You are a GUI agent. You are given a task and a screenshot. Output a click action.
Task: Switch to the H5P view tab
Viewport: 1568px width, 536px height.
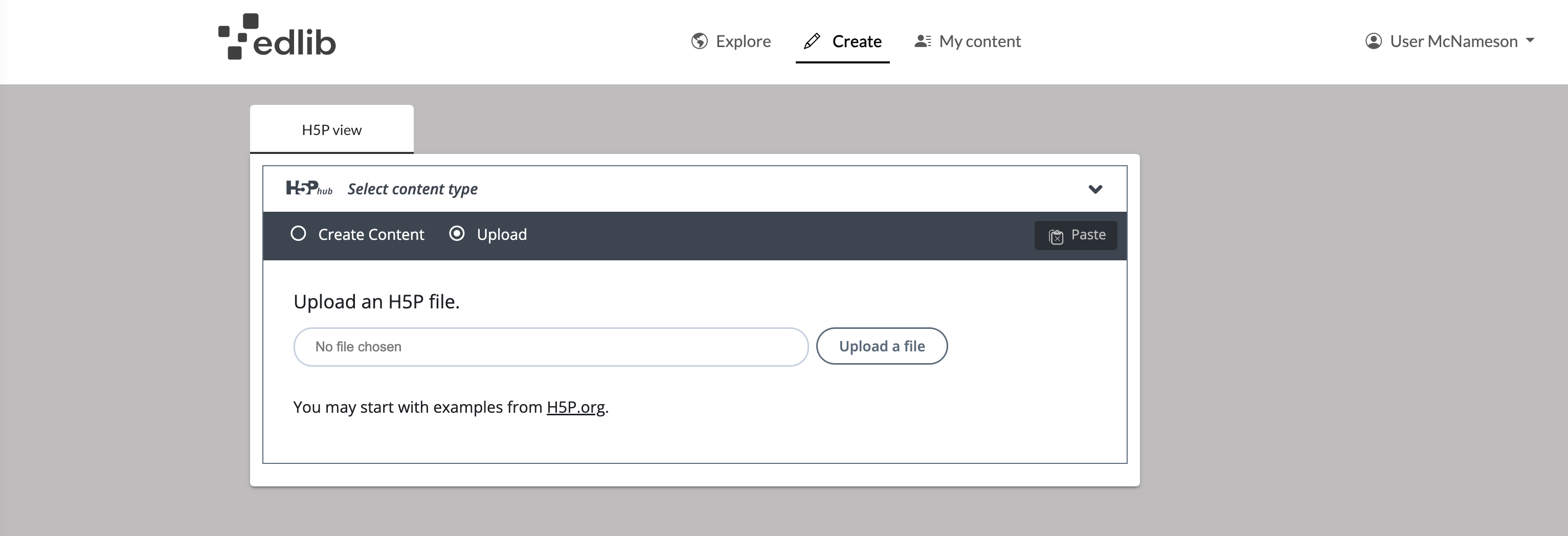(x=331, y=129)
